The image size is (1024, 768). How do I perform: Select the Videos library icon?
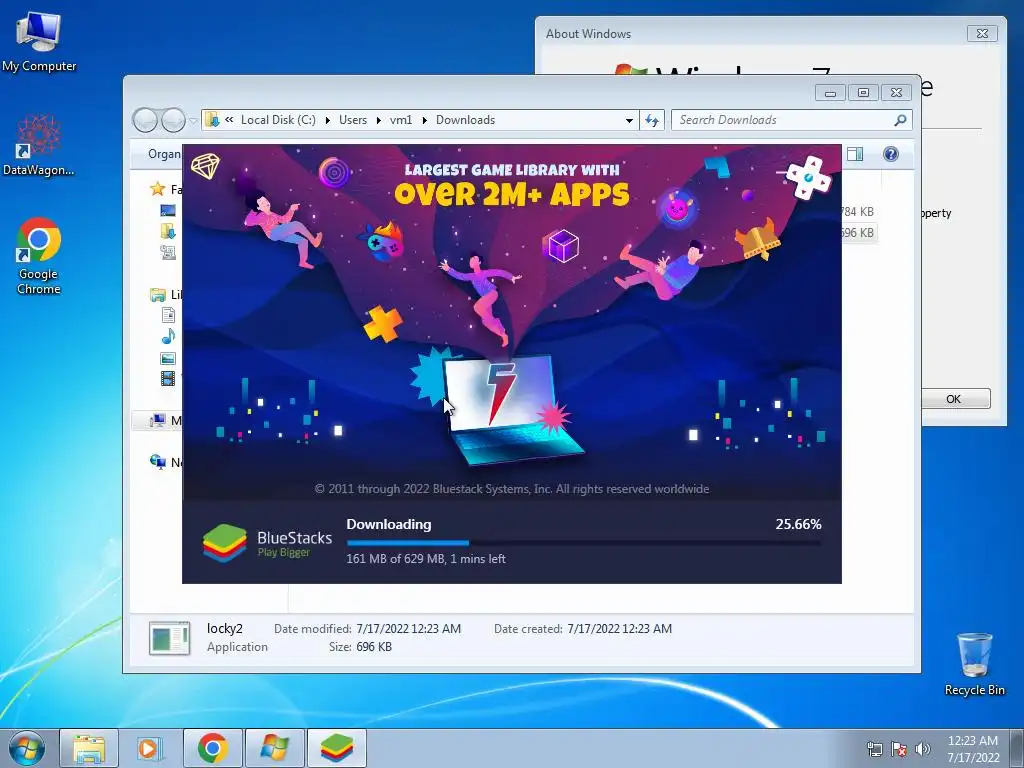point(168,378)
